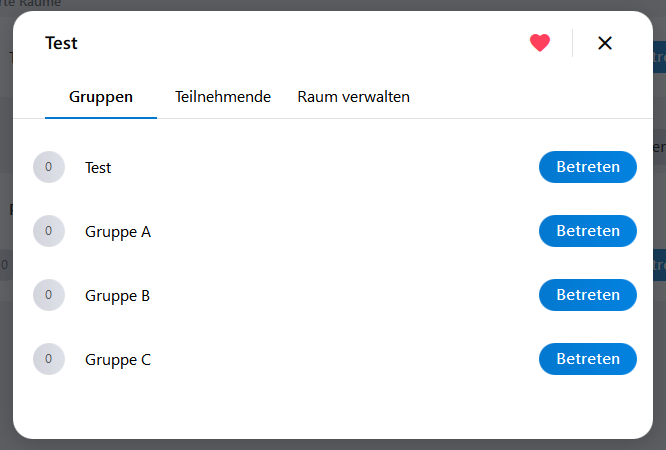Image resolution: width=666 pixels, height=450 pixels.
Task: Click Betreten for Gruppe C
Action: pyautogui.click(x=588, y=359)
